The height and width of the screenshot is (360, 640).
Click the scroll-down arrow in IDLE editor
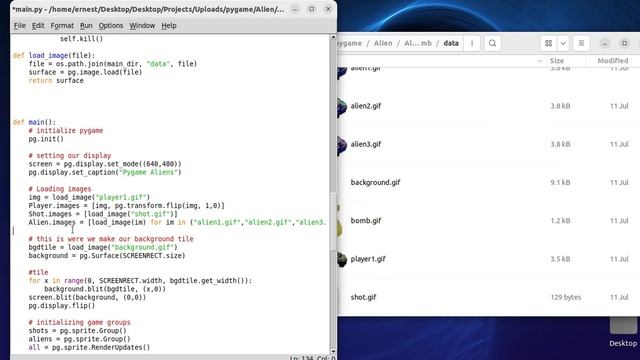pyautogui.click(x=333, y=351)
